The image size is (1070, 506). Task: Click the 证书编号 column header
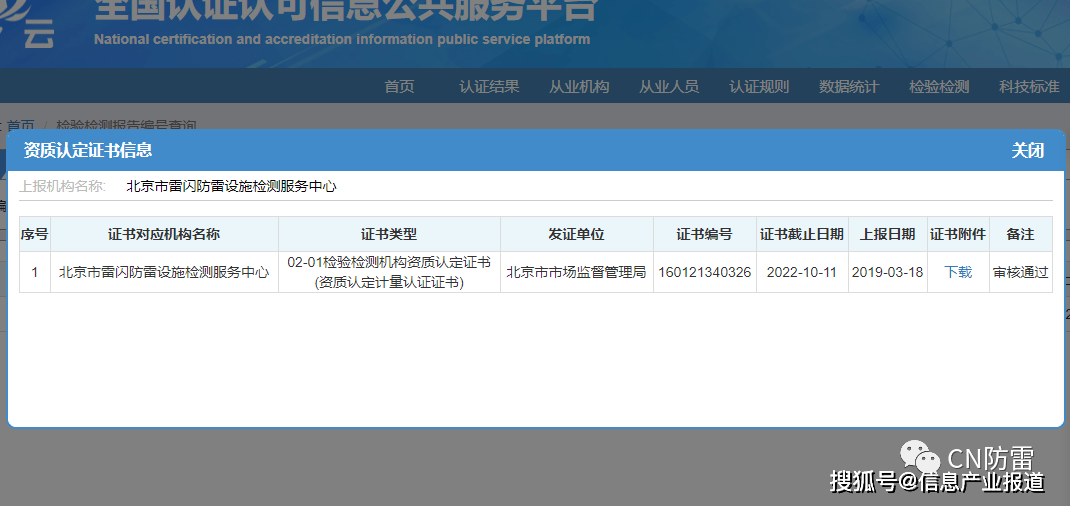[705, 234]
